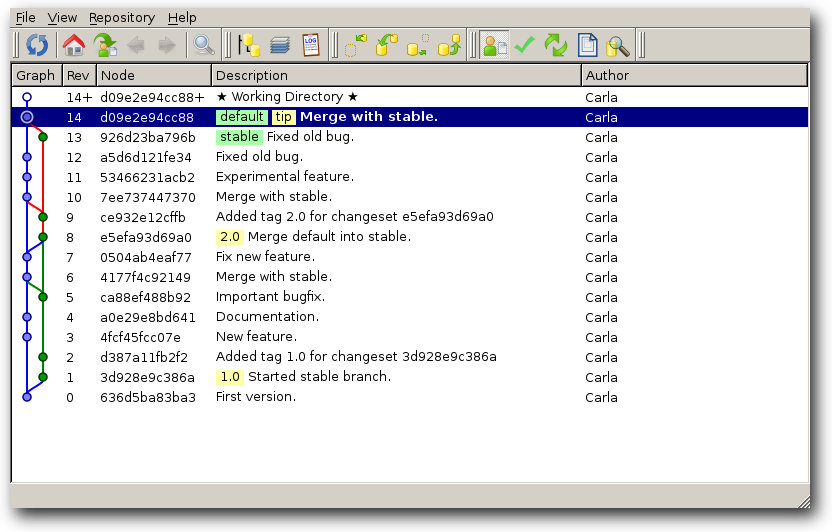The image size is (832, 532).
Task: Open the File menu
Action: pyautogui.click(x=25, y=18)
